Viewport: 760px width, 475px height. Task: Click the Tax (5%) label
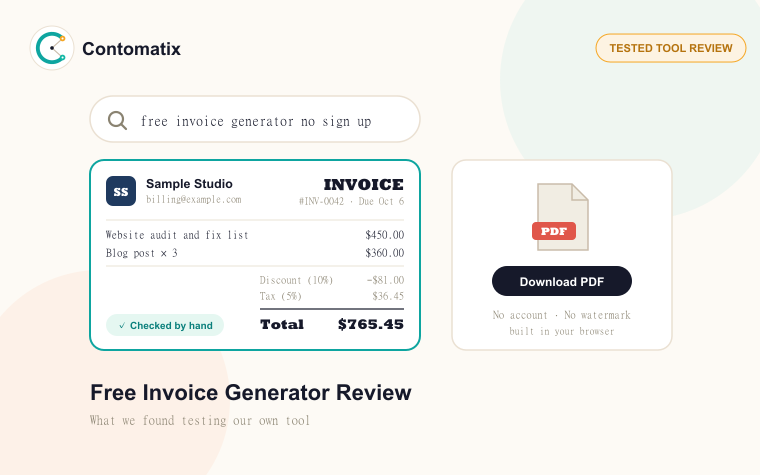(x=281, y=296)
